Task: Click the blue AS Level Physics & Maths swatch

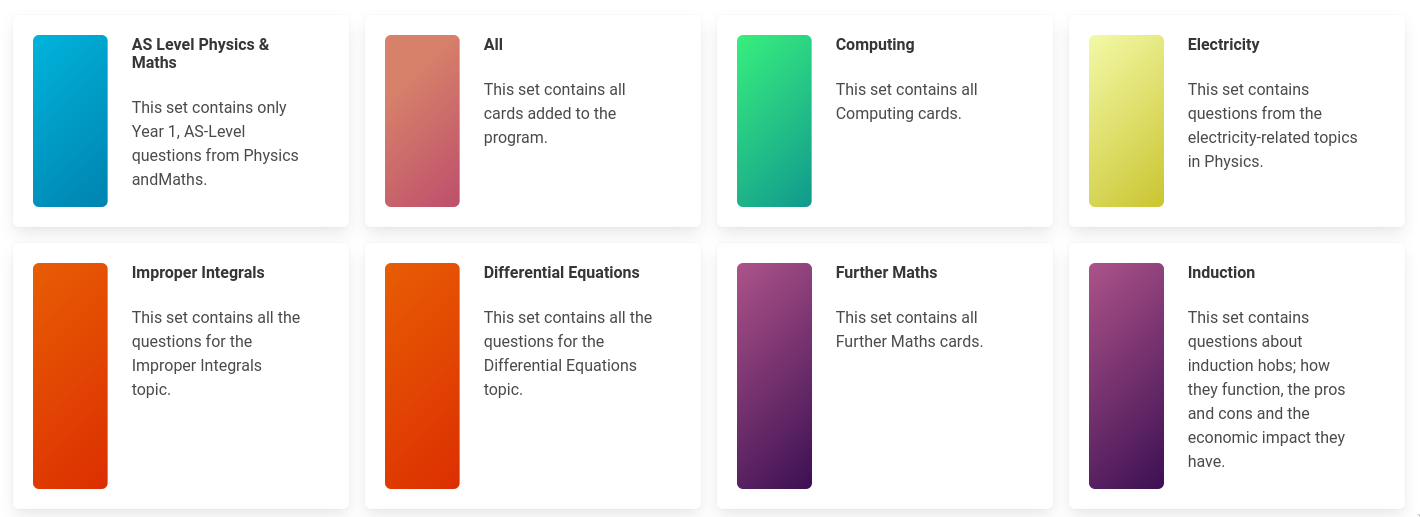Action: click(x=70, y=121)
